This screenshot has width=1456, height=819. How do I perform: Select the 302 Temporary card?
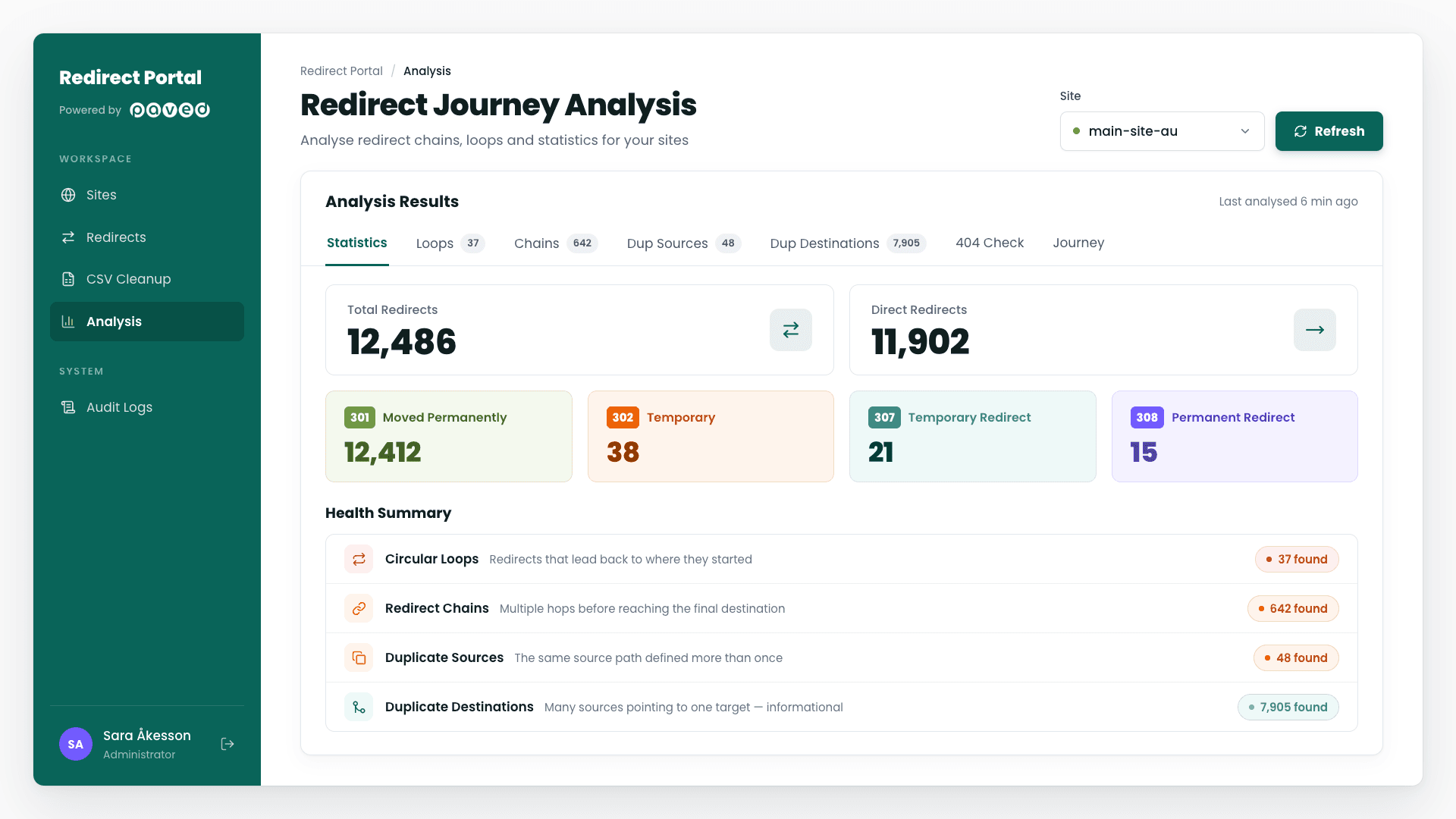(711, 436)
